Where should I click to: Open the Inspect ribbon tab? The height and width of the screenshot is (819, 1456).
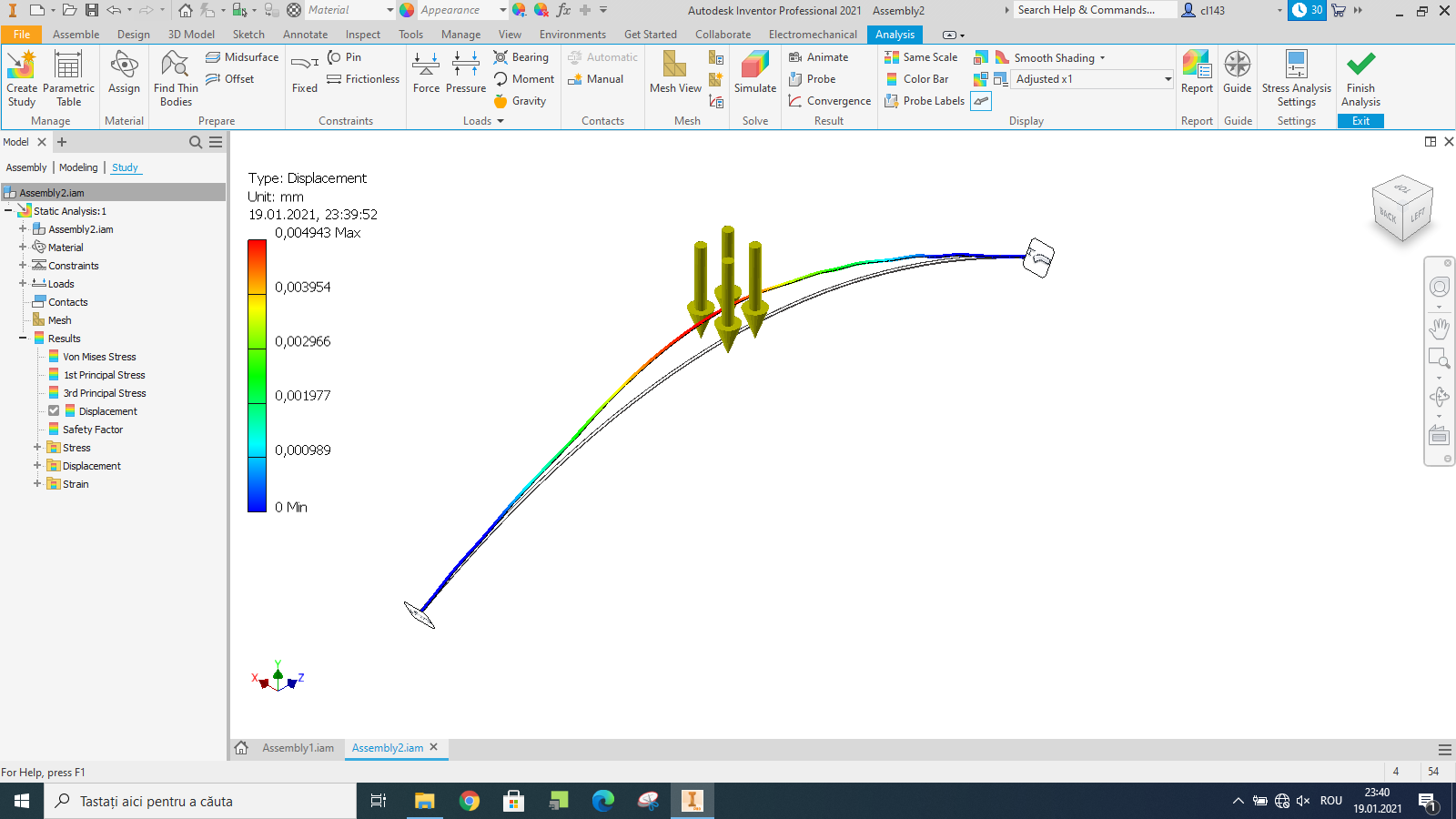click(363, 35)
